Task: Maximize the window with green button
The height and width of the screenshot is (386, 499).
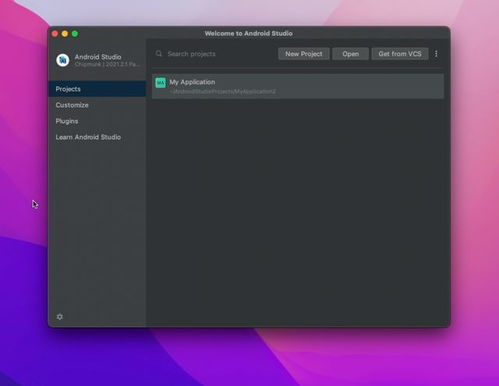Action: [75, 34]
